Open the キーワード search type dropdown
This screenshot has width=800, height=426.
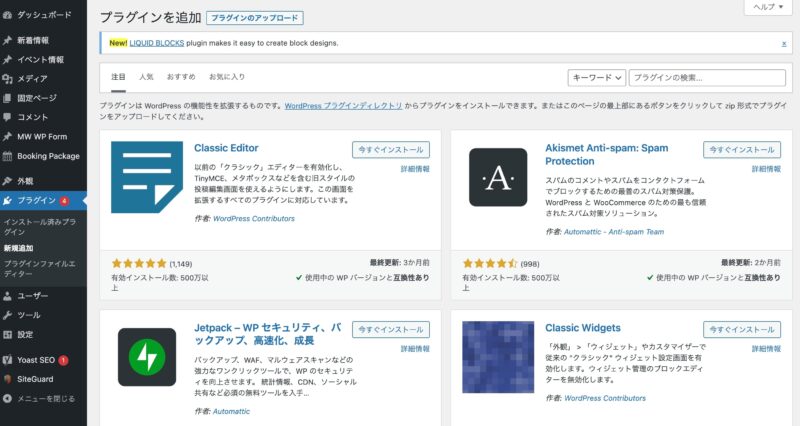596,78
